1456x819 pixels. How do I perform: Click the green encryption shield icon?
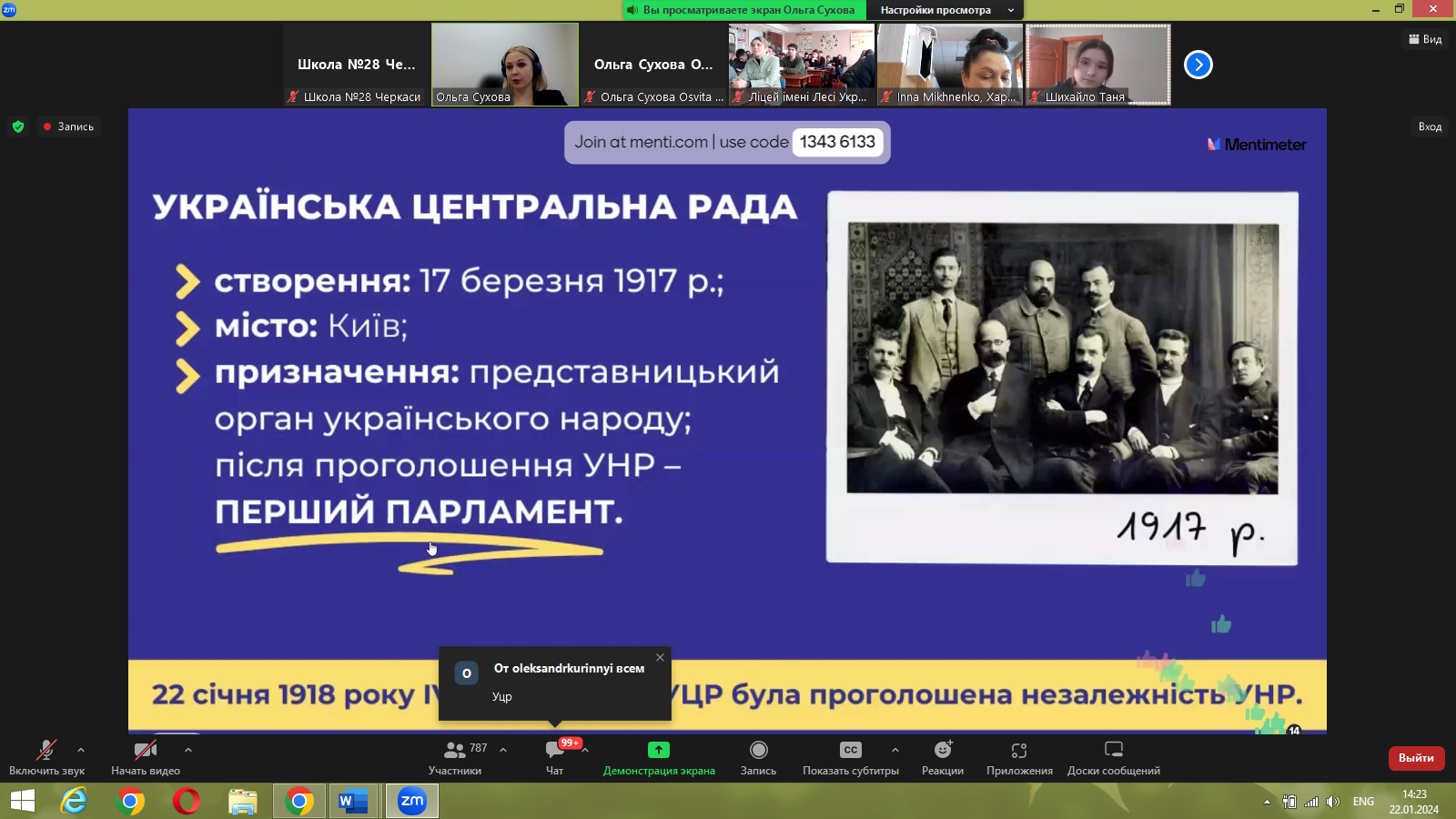[x=18, y=126]
